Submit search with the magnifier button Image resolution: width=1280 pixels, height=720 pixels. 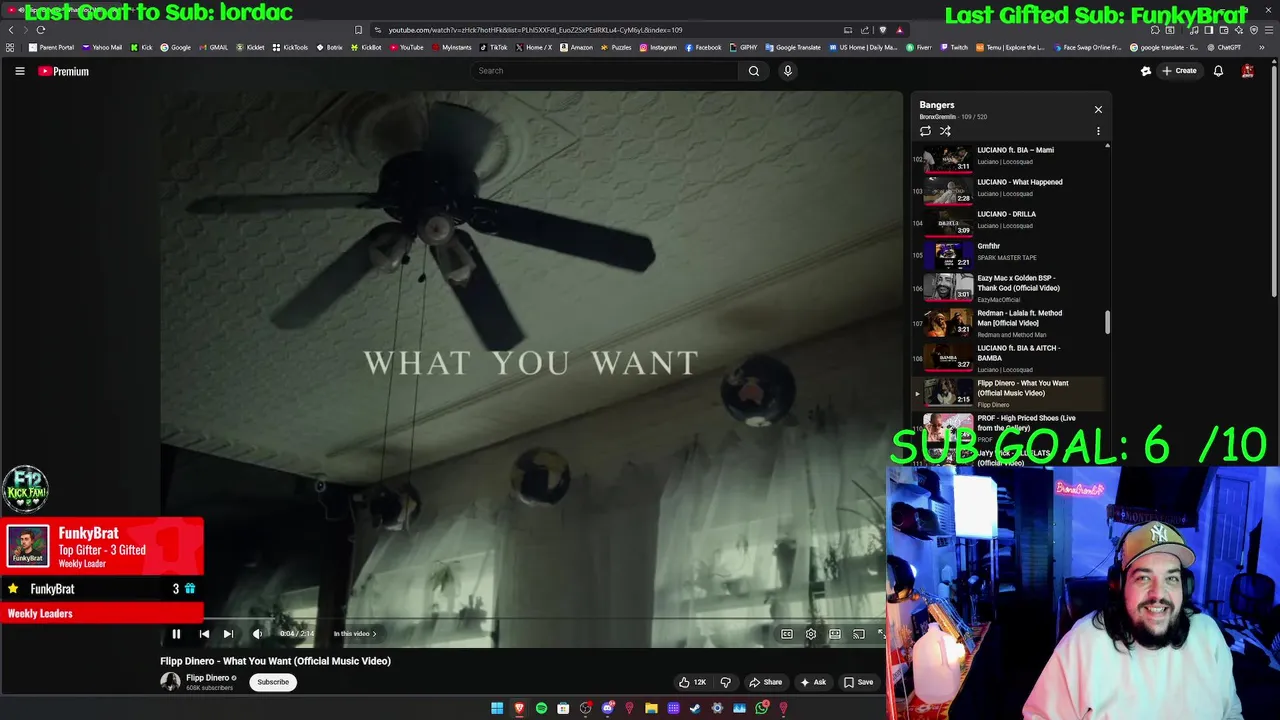coord(754,71)
